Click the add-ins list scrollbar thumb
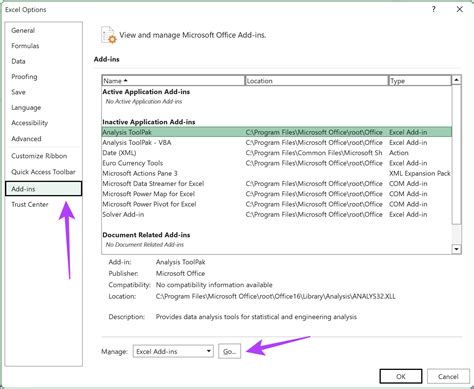This screenshot has height=389, width=474. point(456,154)
